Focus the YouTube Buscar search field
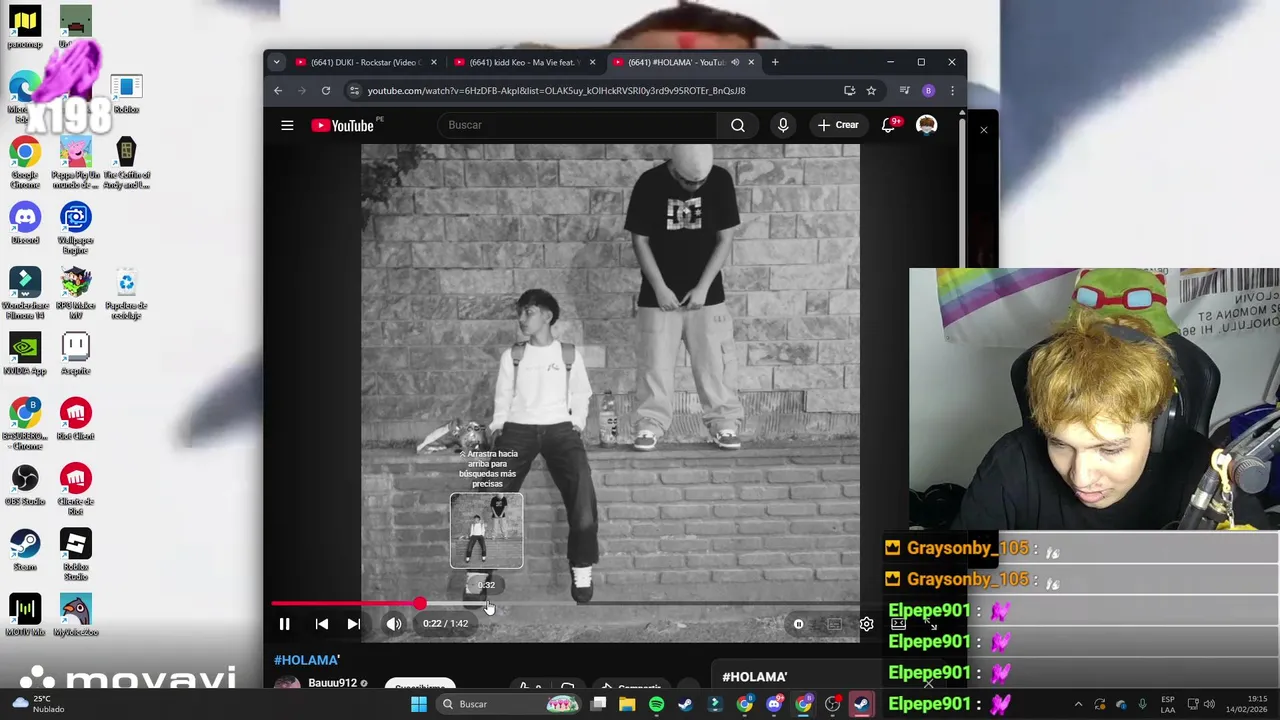The width and height of the screenshot is (1280, 720). [x=578, y=125]
